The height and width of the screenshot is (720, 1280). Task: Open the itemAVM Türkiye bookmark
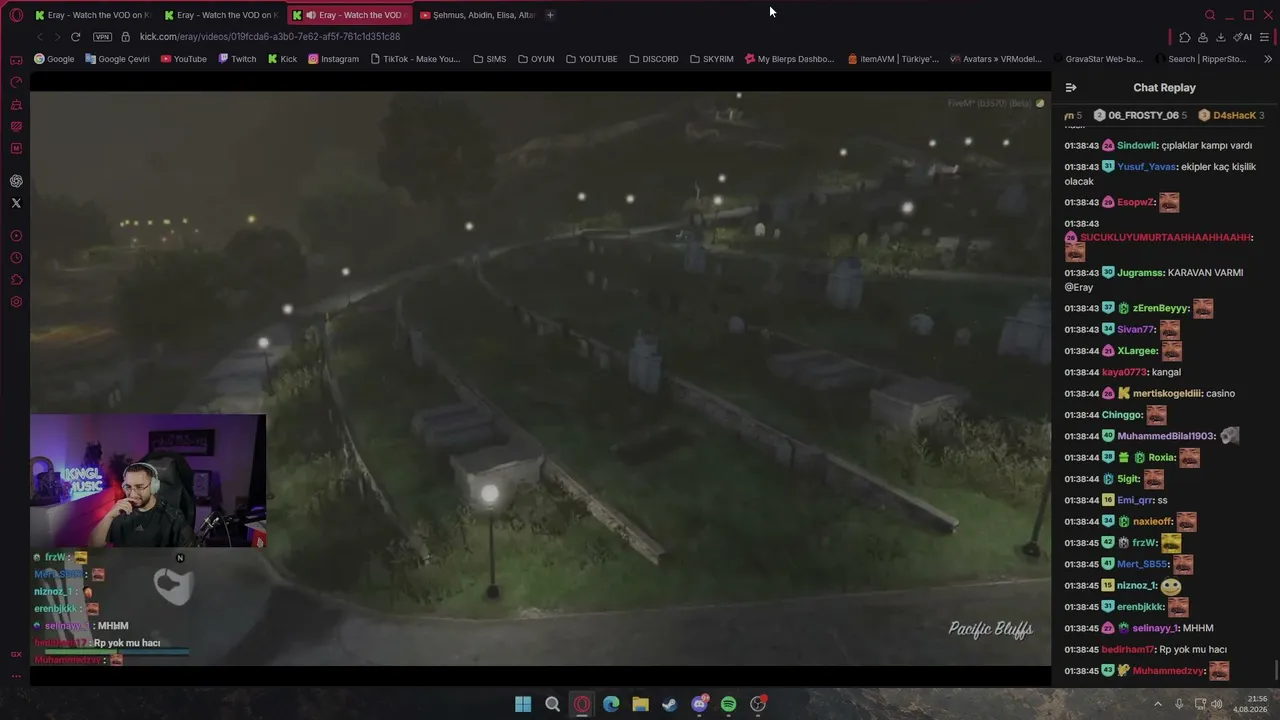point(893,59)
